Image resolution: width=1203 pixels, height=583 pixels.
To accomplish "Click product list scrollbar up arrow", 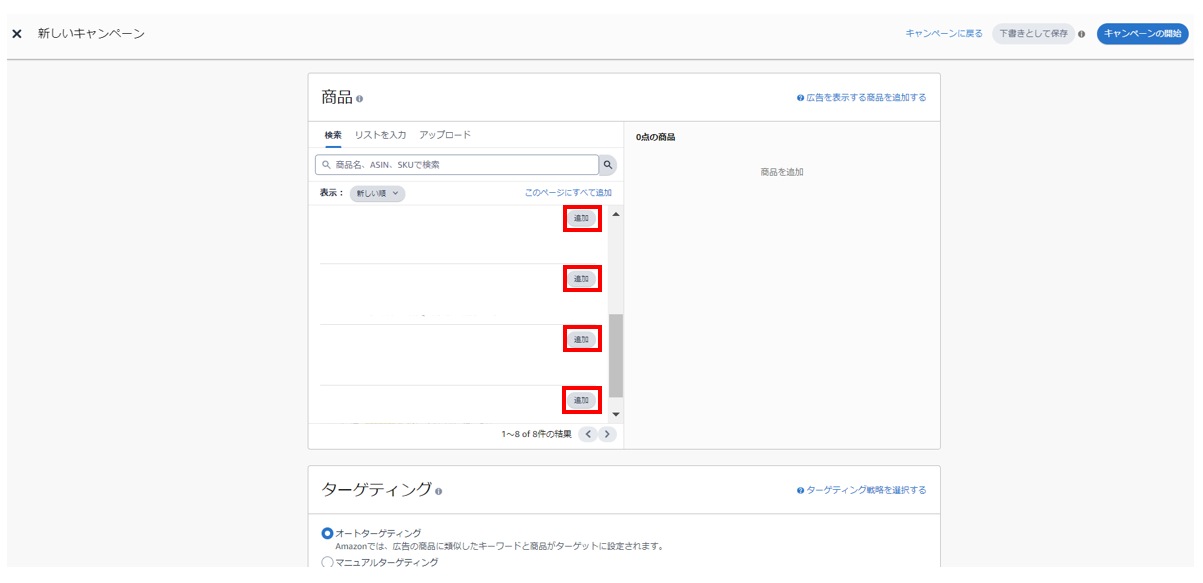I will coord(616,214).
